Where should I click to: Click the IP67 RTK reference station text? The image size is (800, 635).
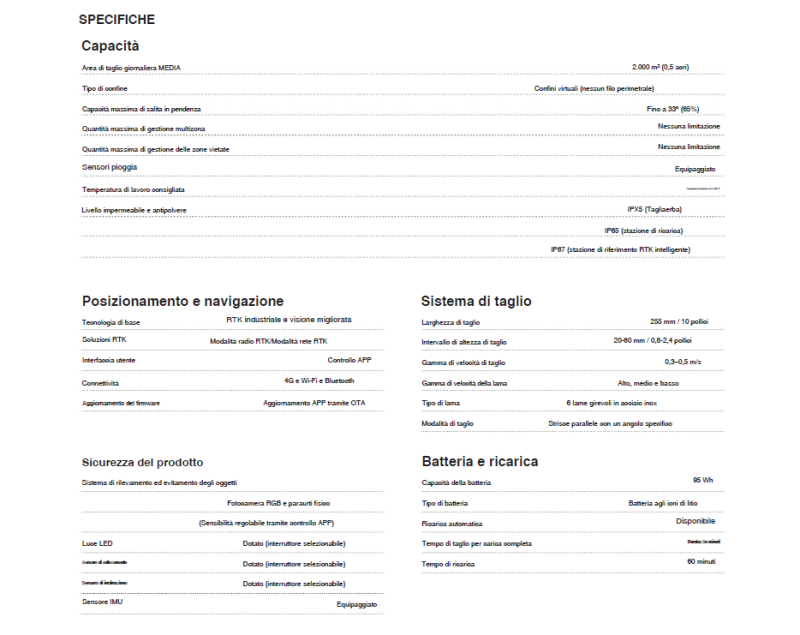click(x=620, y=249)
